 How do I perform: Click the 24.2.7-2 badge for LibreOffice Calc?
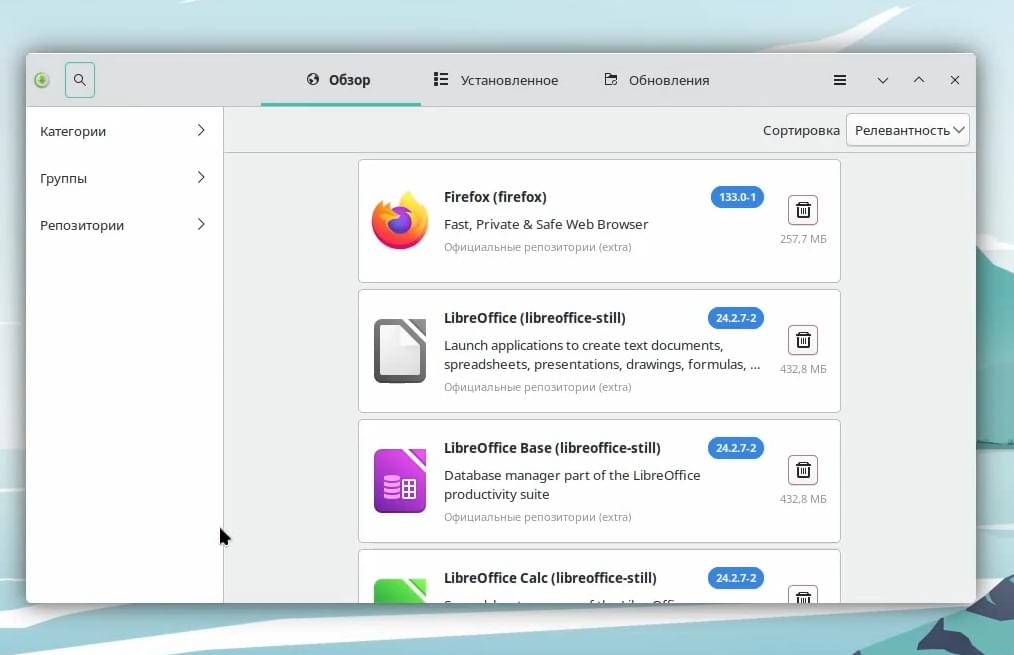[736, 578]
